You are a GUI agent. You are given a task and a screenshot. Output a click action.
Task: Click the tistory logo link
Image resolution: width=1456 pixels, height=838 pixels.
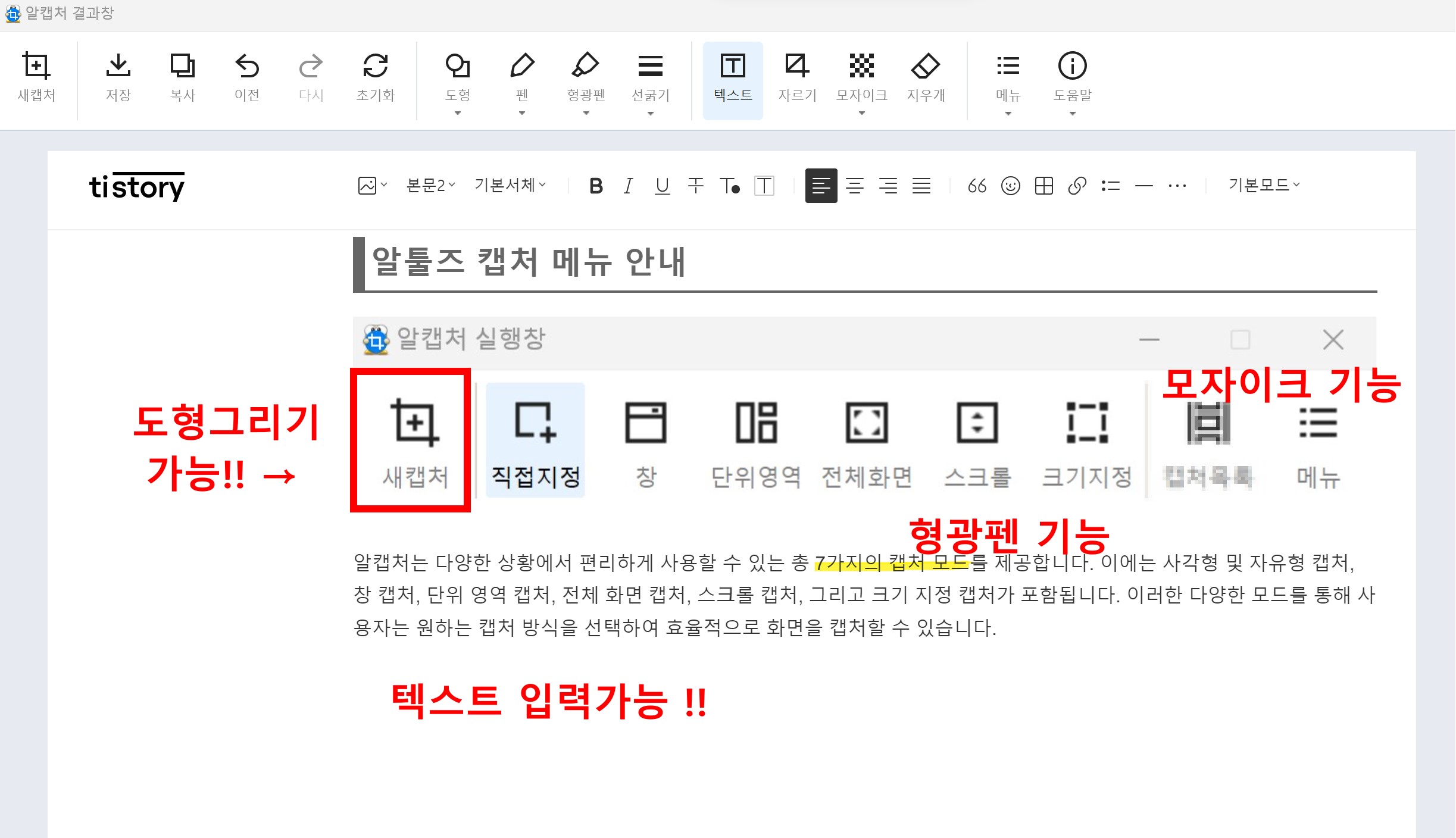[137, 187]
